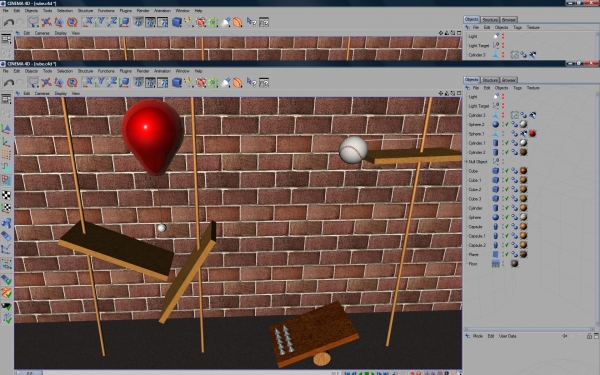The width and height of the screenshot is (600, 375).
Task: Open the green Array modeling objects icon
Action: point(213,82)
